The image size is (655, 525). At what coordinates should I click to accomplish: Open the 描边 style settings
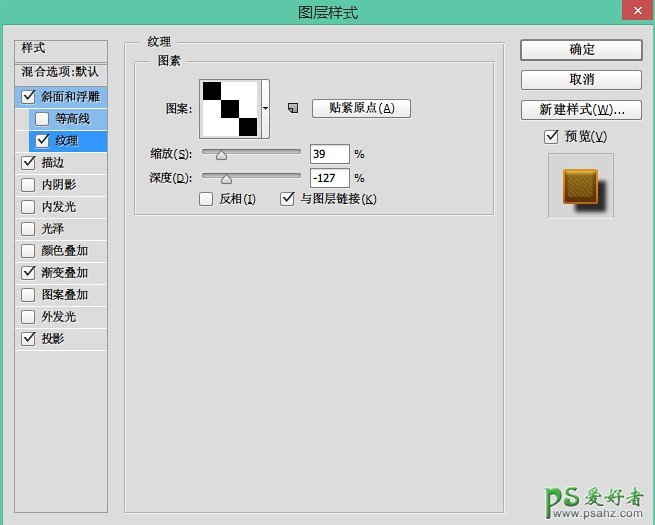(x=53, y=162)
